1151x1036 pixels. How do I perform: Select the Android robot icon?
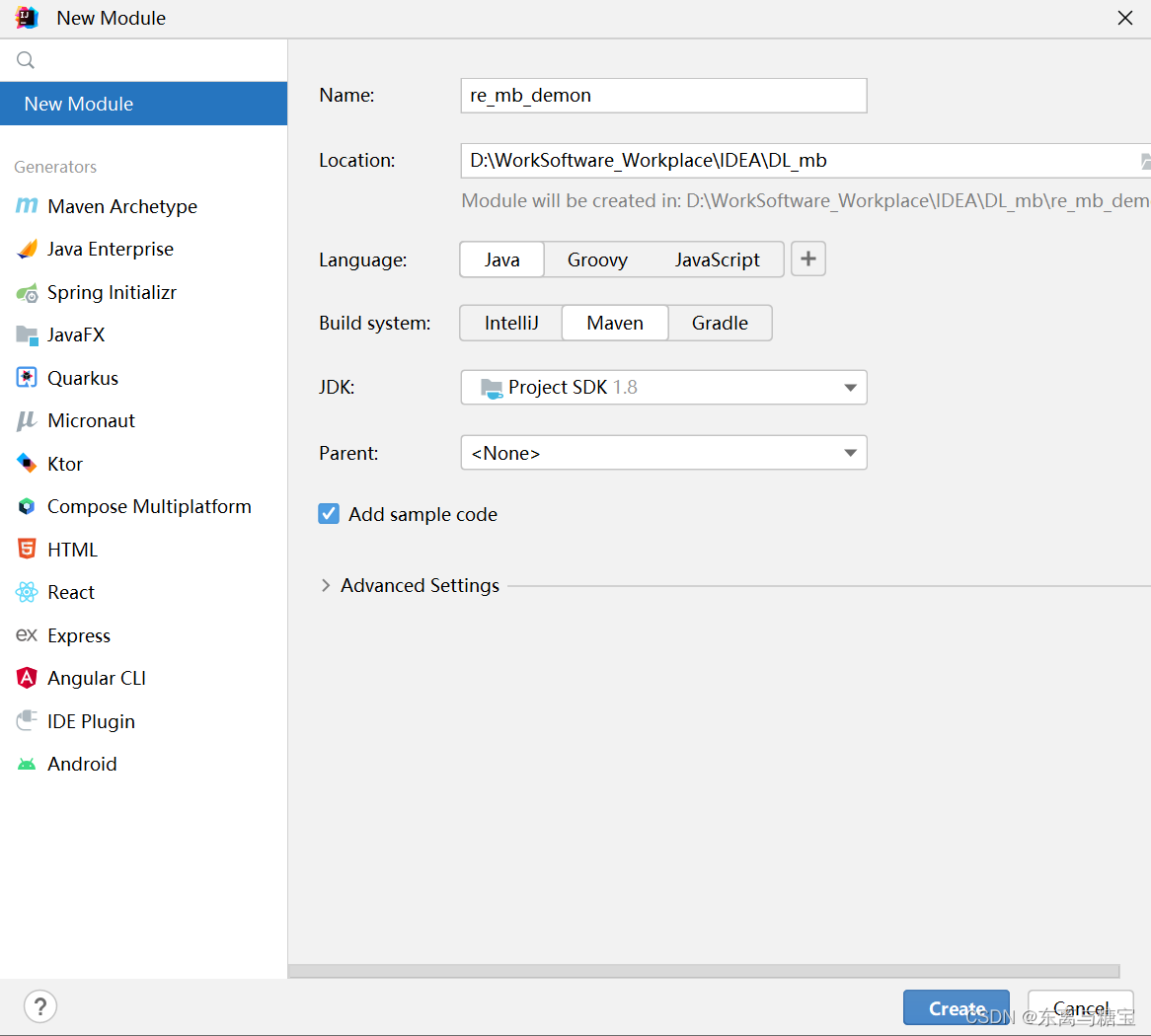pyautogui.click(x=27, y=765)
